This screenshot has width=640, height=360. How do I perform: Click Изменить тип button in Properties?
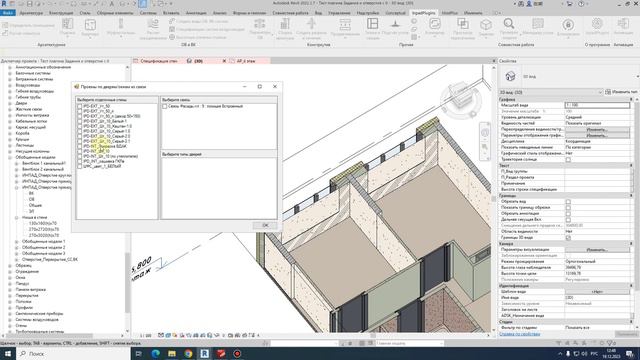621,92
